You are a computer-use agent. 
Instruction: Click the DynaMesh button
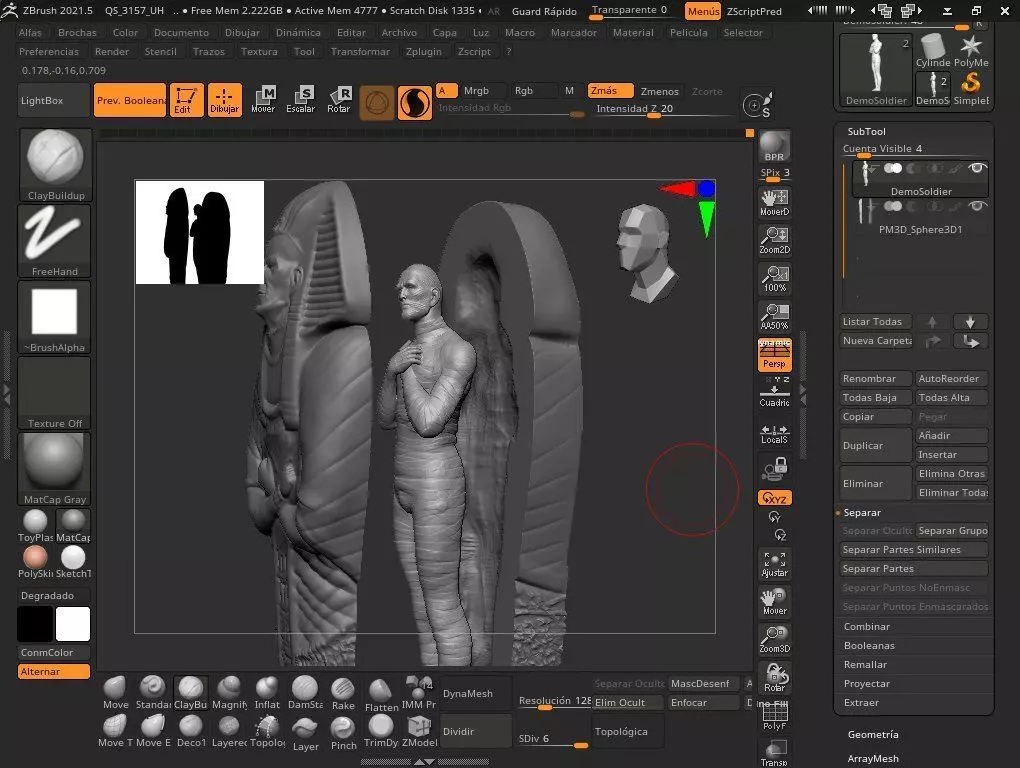pyautogui.click(x=476, y=694)
